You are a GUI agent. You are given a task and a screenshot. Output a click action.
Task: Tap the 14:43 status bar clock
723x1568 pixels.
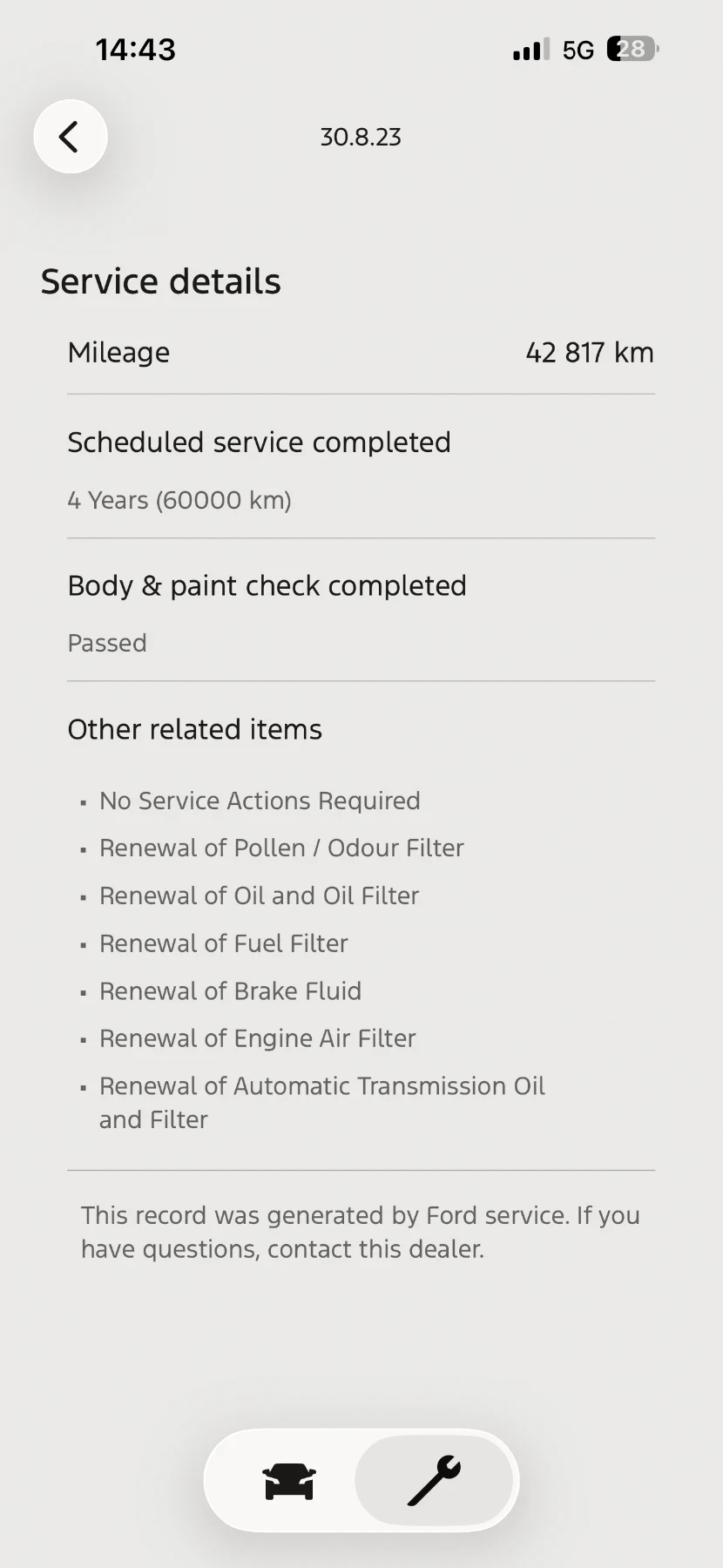136,50
